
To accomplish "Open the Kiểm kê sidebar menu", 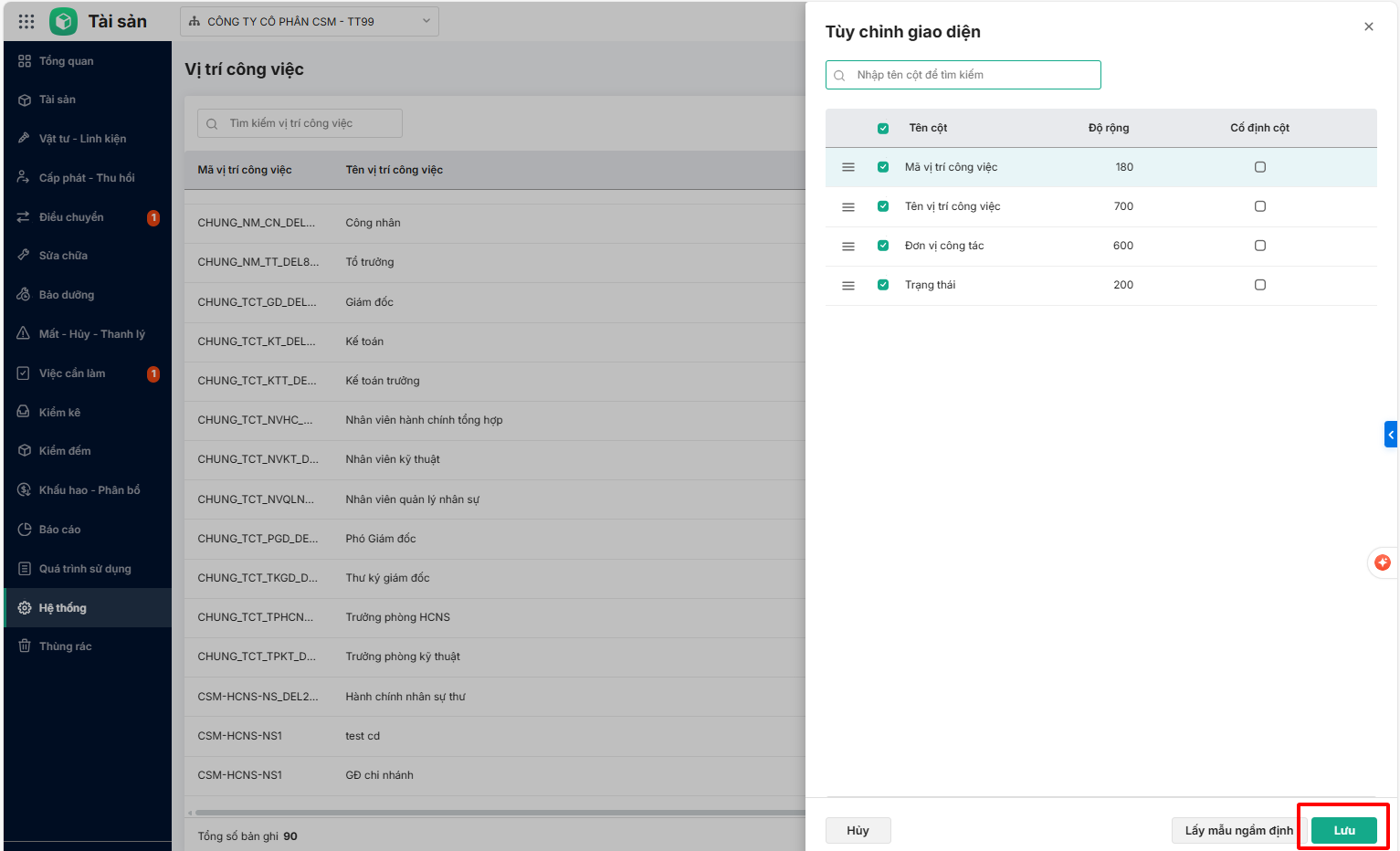I will [x=60, y=412].
